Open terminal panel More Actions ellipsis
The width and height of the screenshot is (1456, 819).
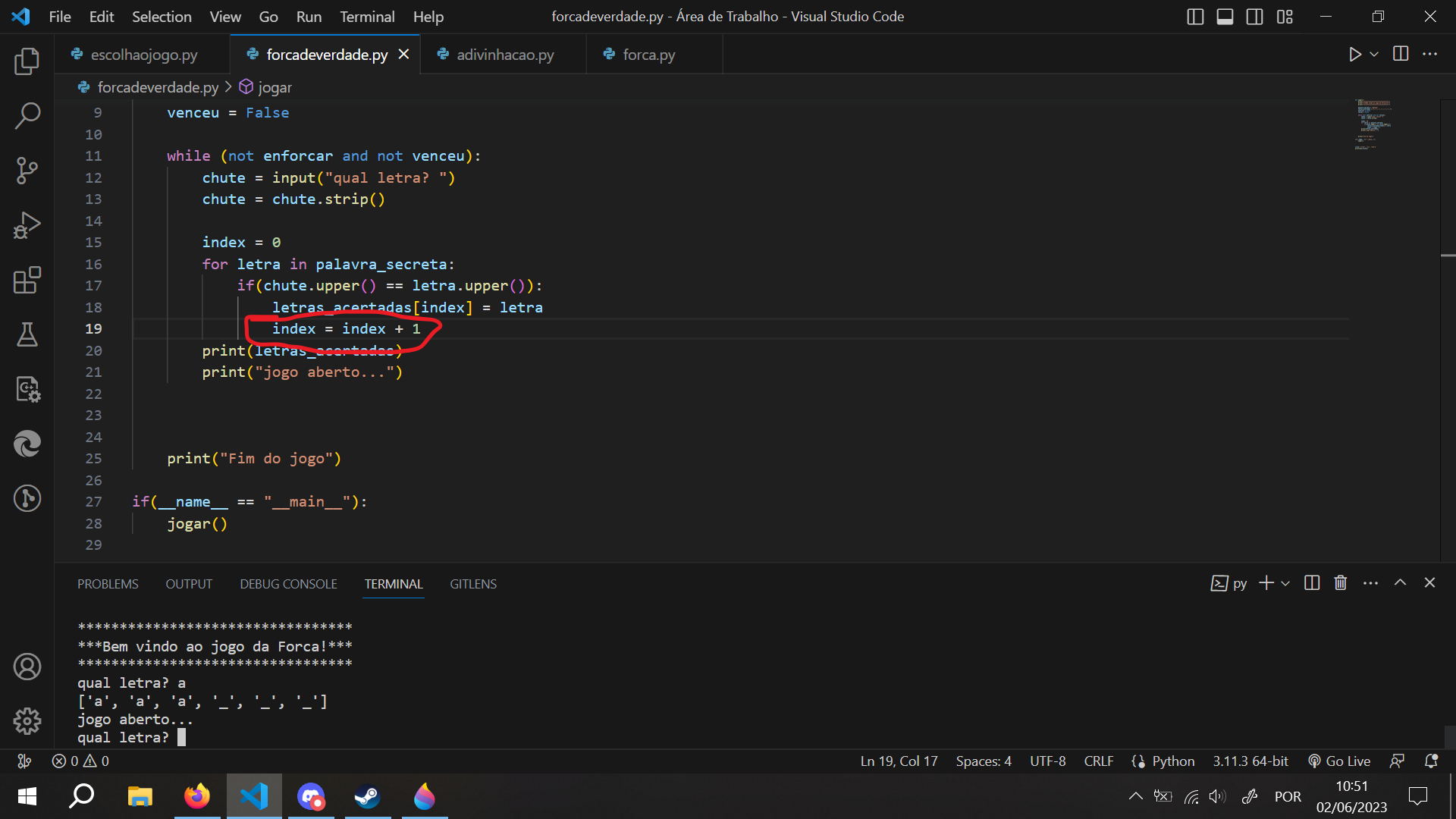click(1370, 582)
